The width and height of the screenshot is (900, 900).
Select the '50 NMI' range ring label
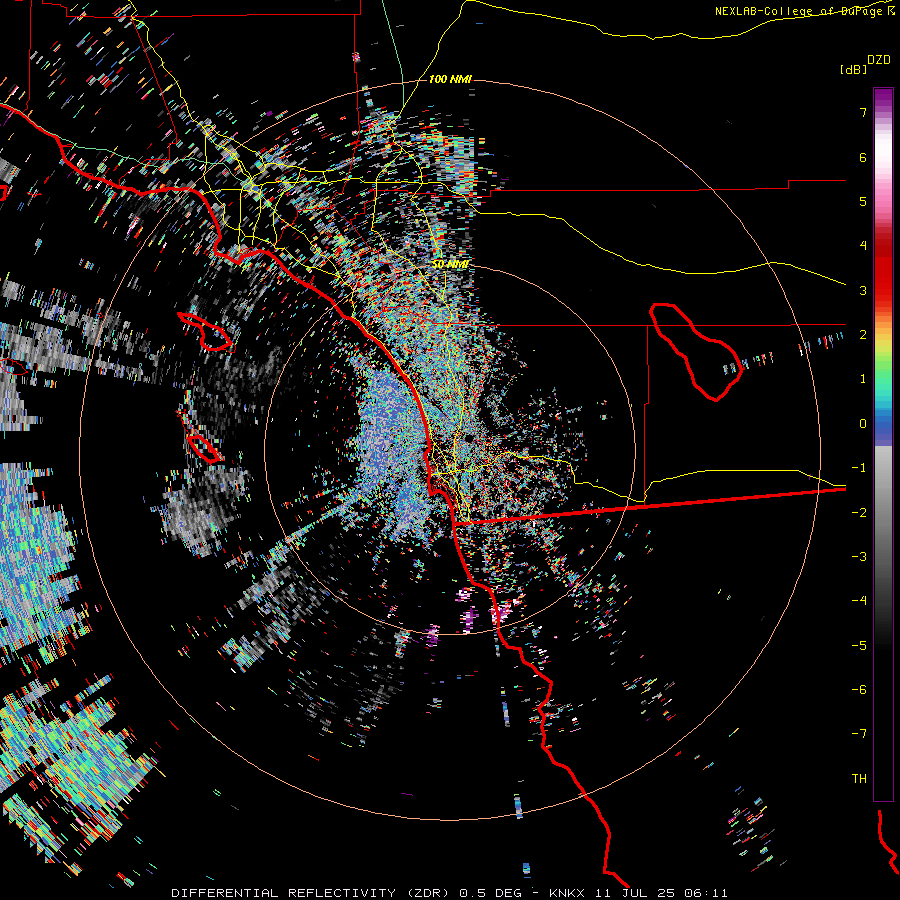(x=450, y=264)
